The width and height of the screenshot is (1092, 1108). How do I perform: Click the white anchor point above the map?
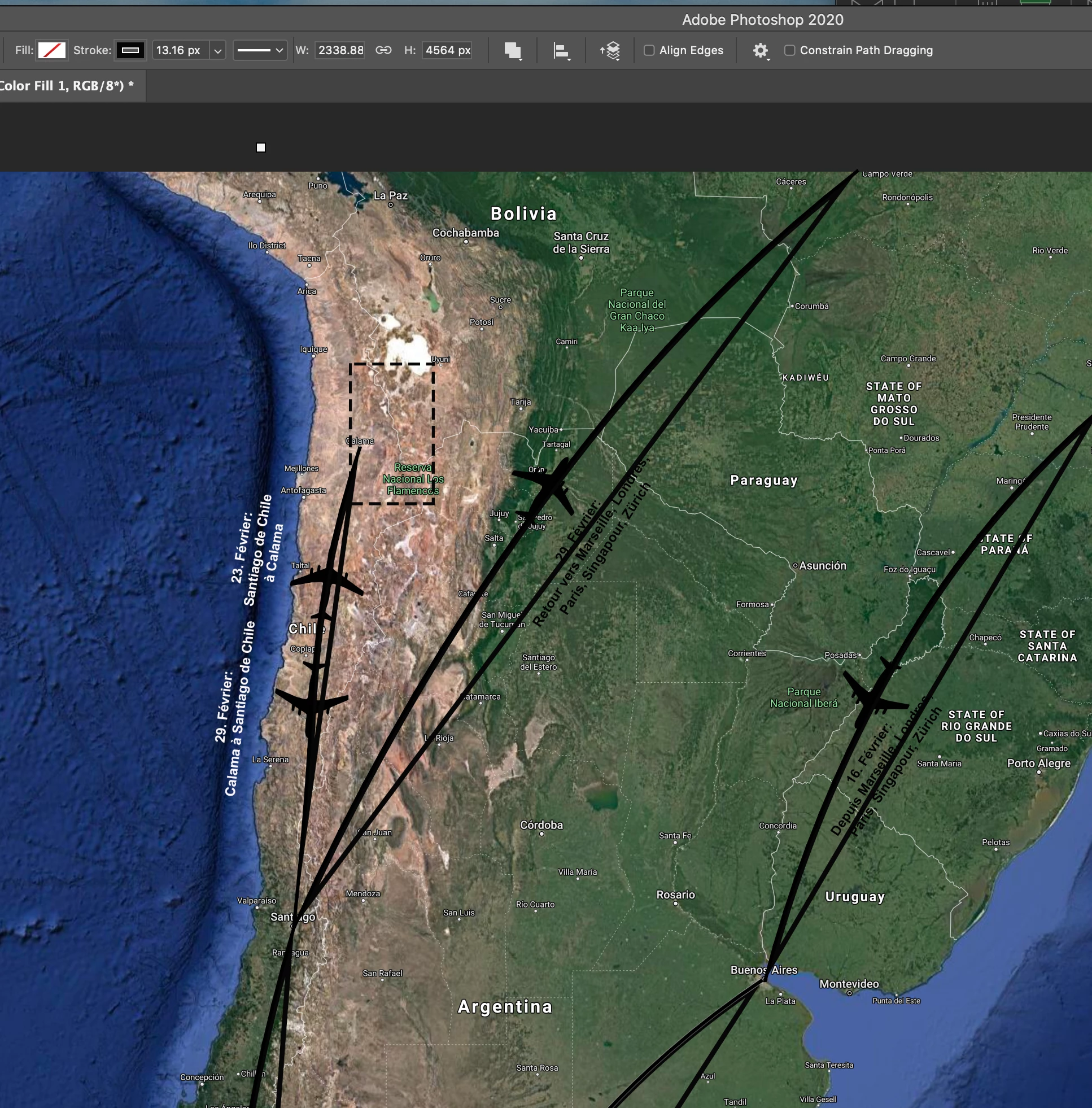pyautogui.click(x=261, y=148)
